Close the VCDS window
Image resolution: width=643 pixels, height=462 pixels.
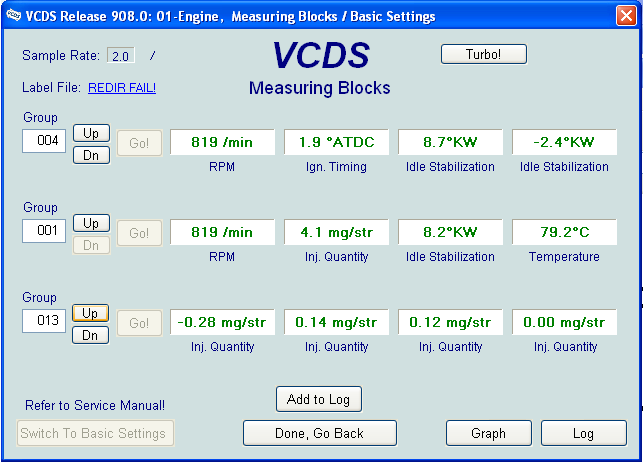625,16
